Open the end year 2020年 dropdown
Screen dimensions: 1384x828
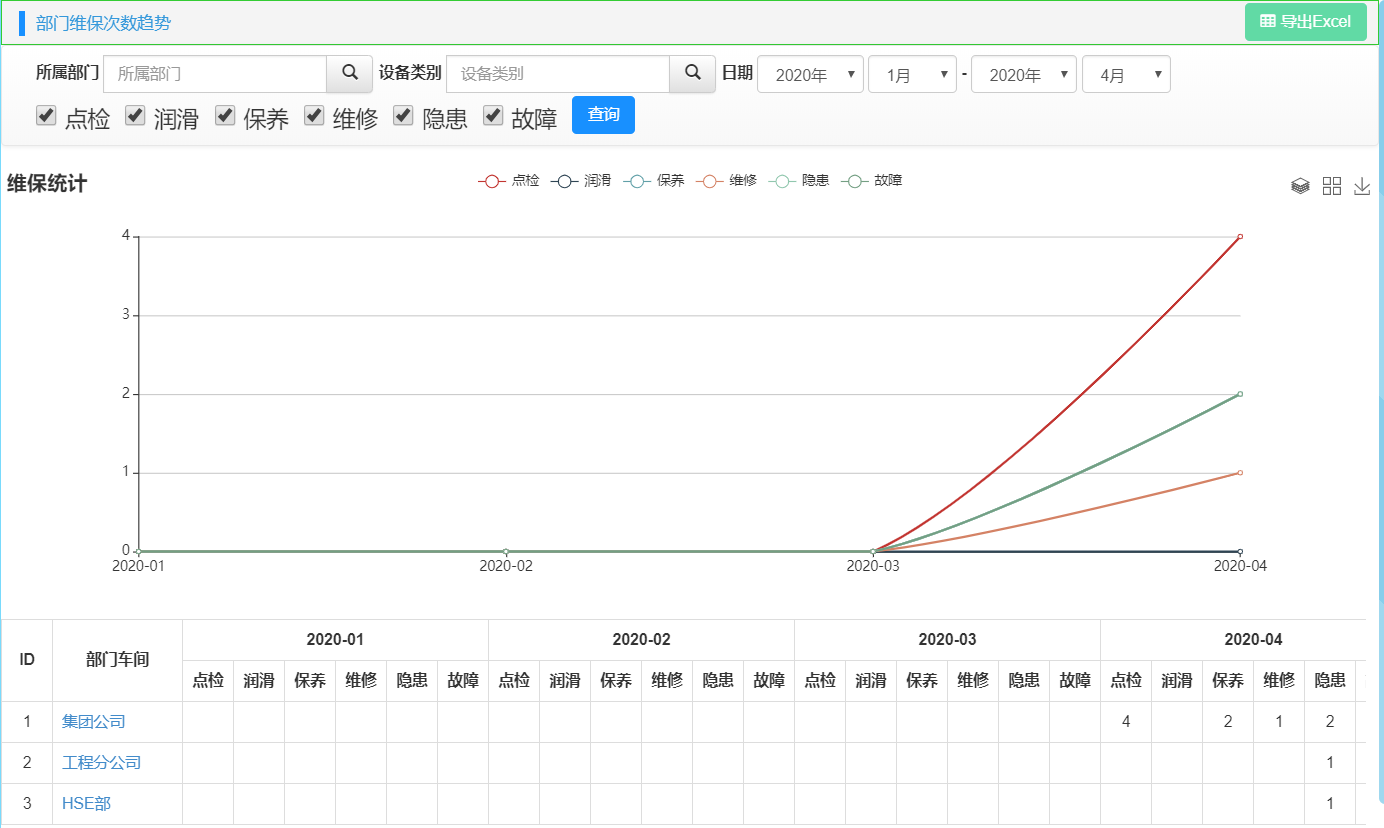point(1024,75)
